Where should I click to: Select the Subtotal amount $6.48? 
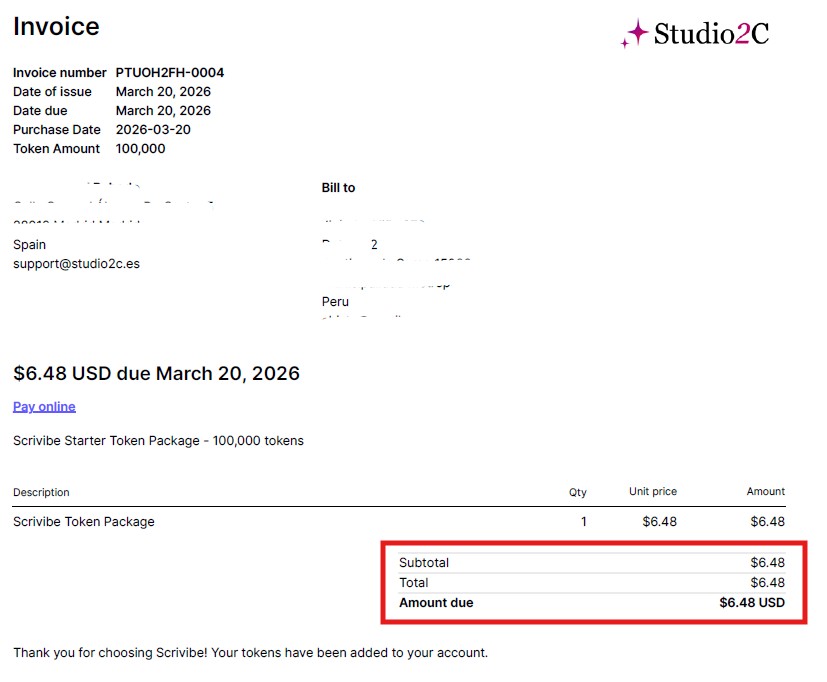[768, 563]
